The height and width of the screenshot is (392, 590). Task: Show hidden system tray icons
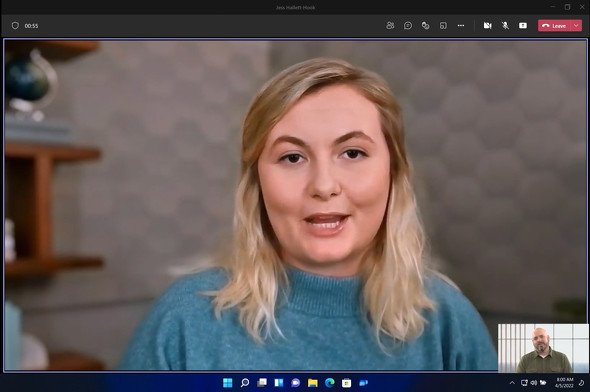click(x=512, y=383)
